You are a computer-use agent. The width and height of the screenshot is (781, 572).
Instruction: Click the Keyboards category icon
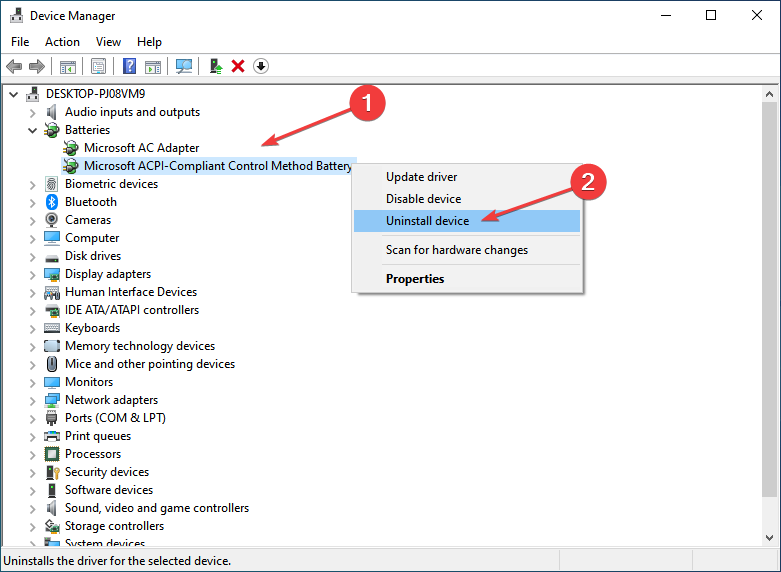tap(52, 328)
